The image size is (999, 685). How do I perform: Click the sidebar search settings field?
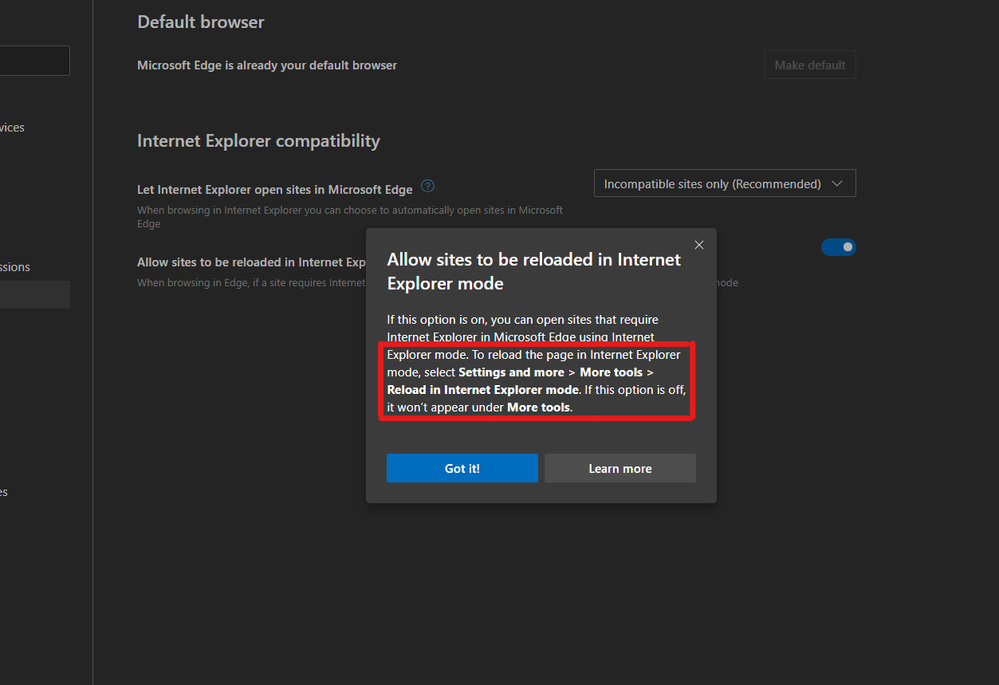point(34,61)
